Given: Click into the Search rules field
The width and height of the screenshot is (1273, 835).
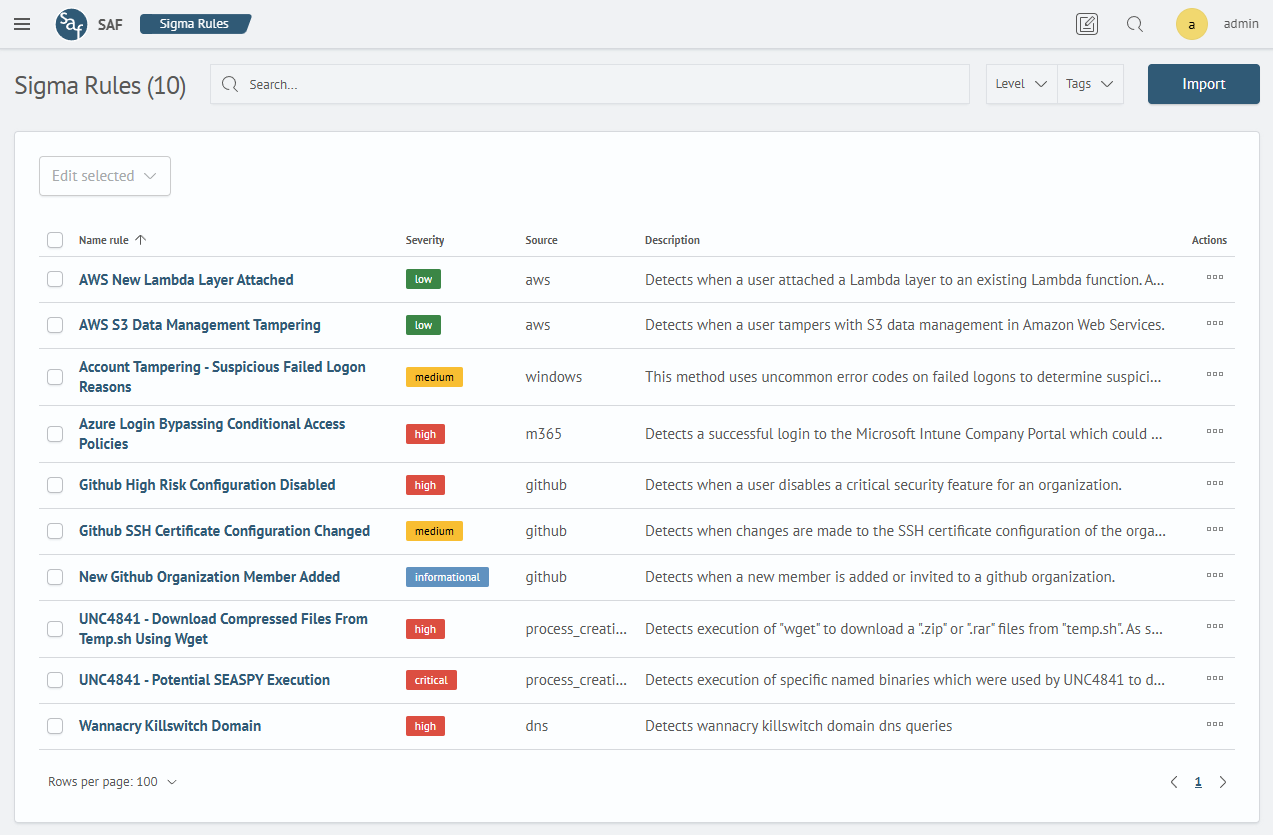Looking at the screenshot, I should pos(590,84).
